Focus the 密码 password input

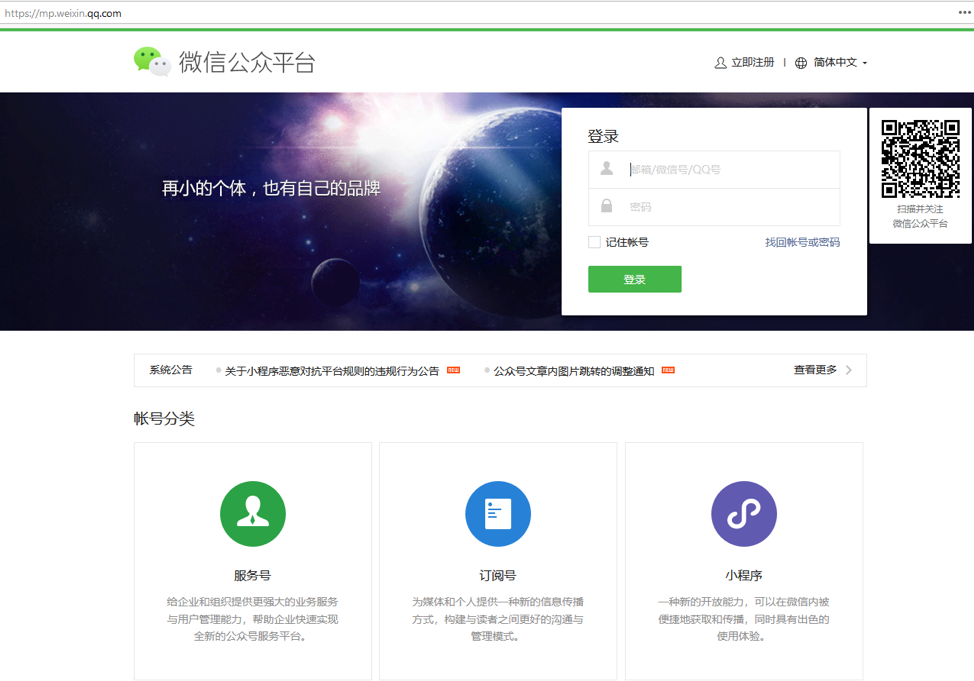[x=714, y=207]
